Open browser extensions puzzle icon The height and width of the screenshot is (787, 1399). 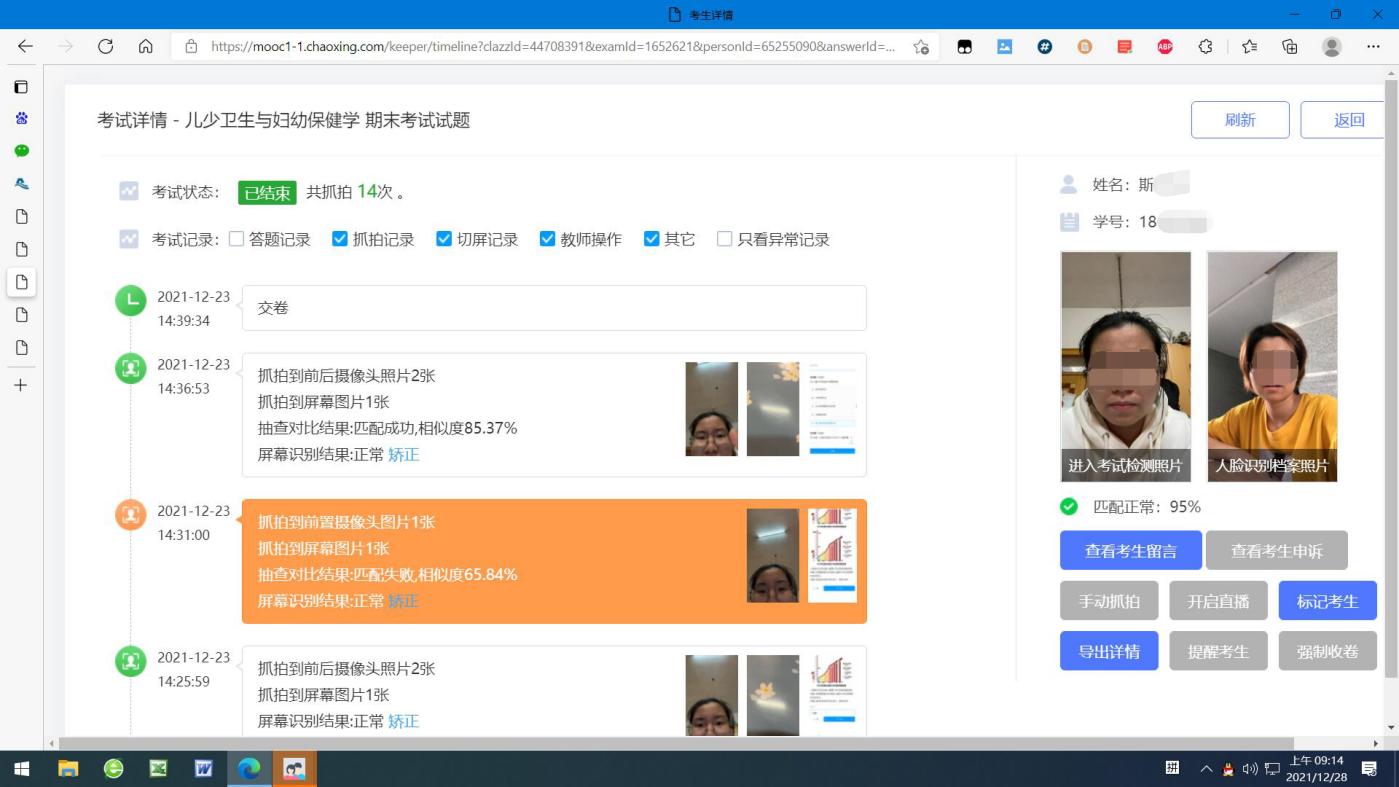(x=1205, y=46)
